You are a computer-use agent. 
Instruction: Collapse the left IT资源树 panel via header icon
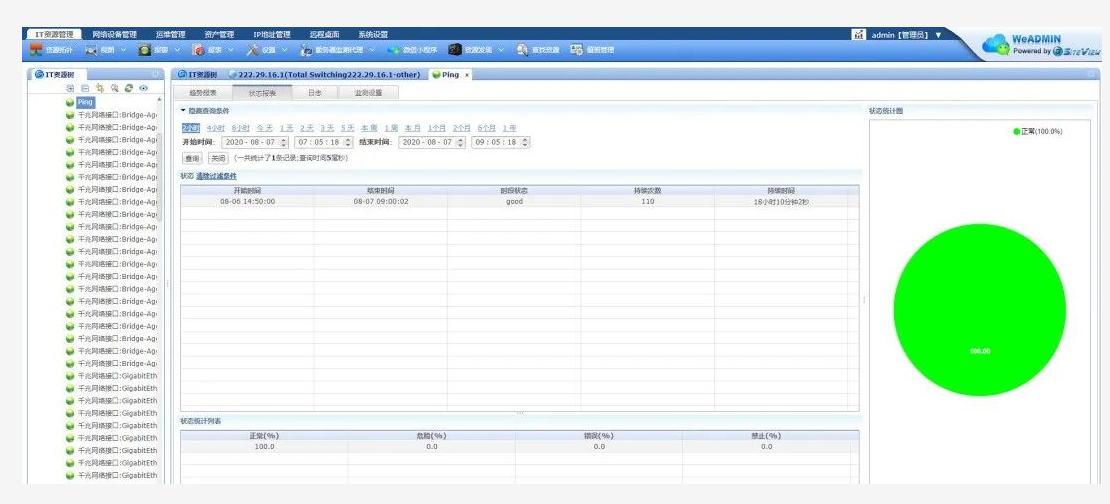[x=156, y=74]
